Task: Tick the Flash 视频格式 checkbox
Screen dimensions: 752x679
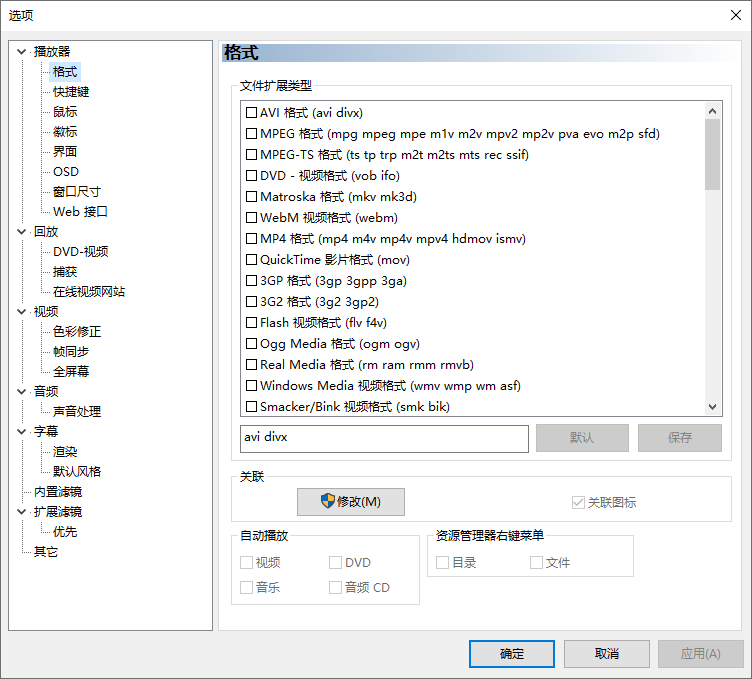Action: [252, 323]
